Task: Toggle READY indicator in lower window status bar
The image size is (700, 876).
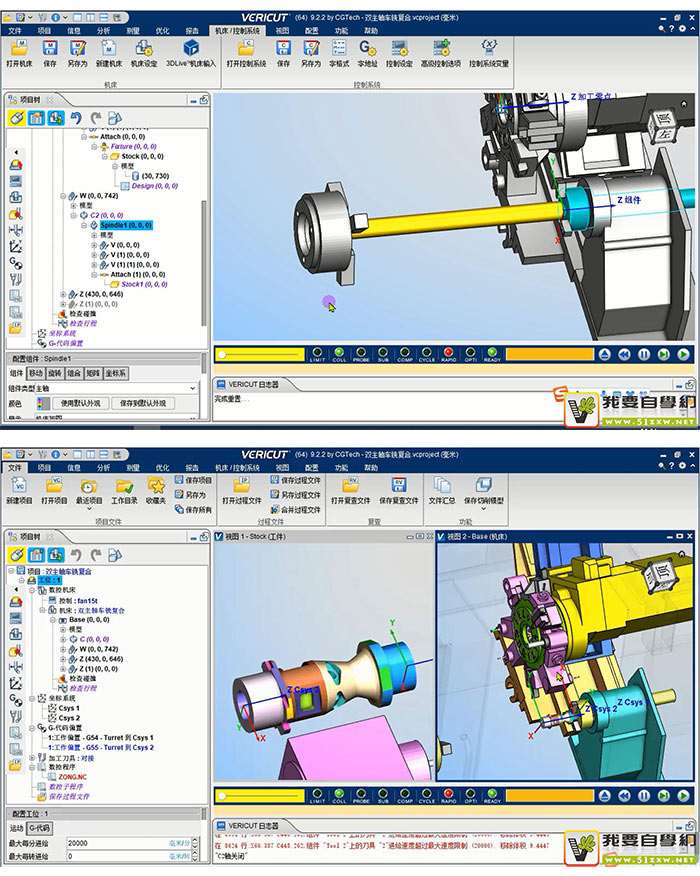Action: [492, 794]
